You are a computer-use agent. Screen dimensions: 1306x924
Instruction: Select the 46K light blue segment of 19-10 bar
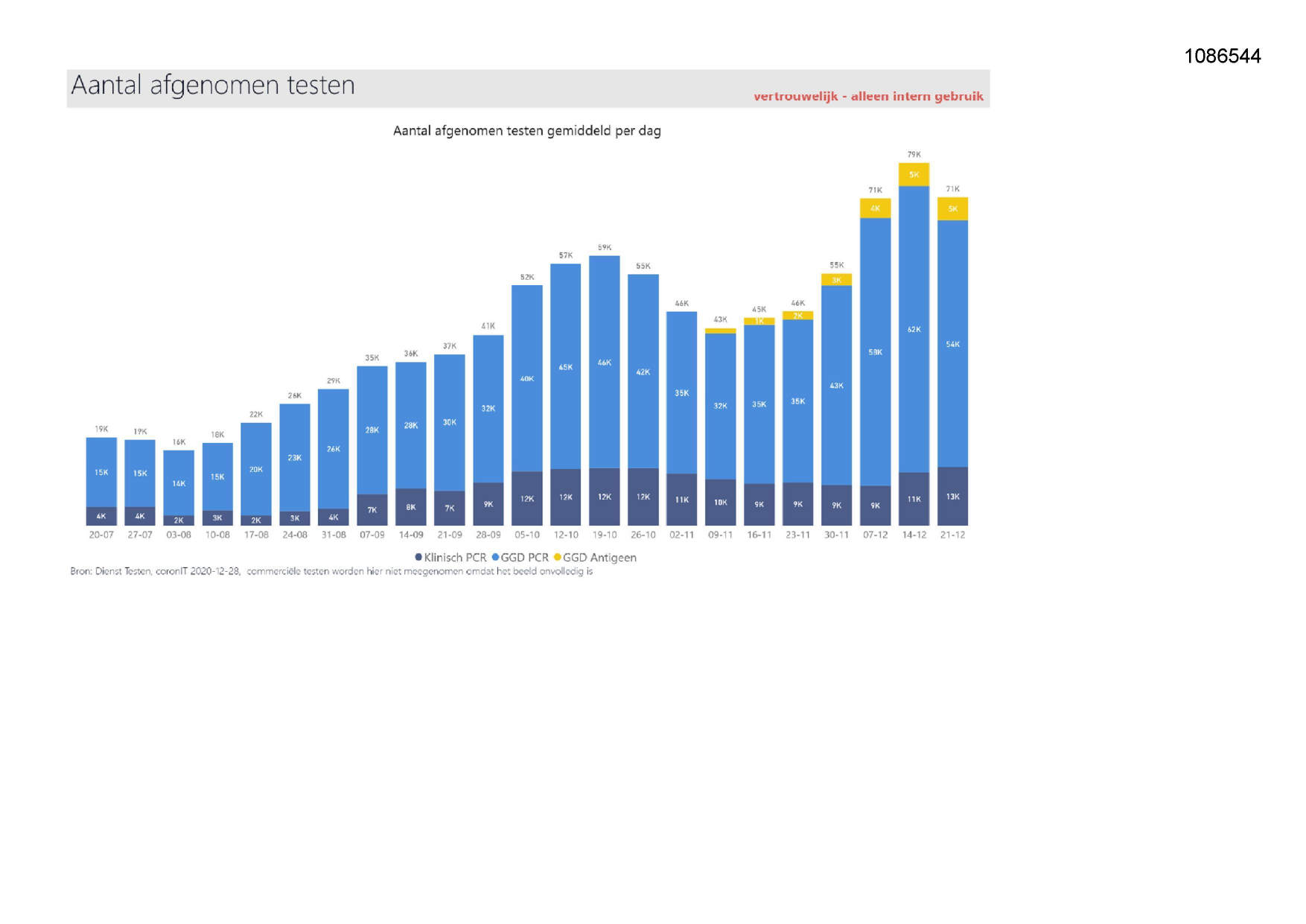[x=604, y=363]
